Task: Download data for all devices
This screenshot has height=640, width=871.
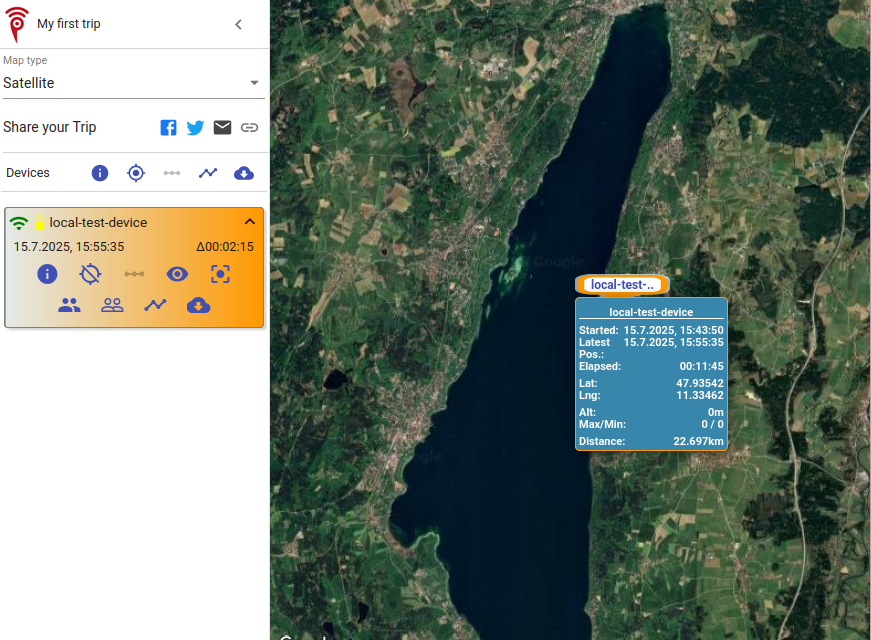Action: 243,173
